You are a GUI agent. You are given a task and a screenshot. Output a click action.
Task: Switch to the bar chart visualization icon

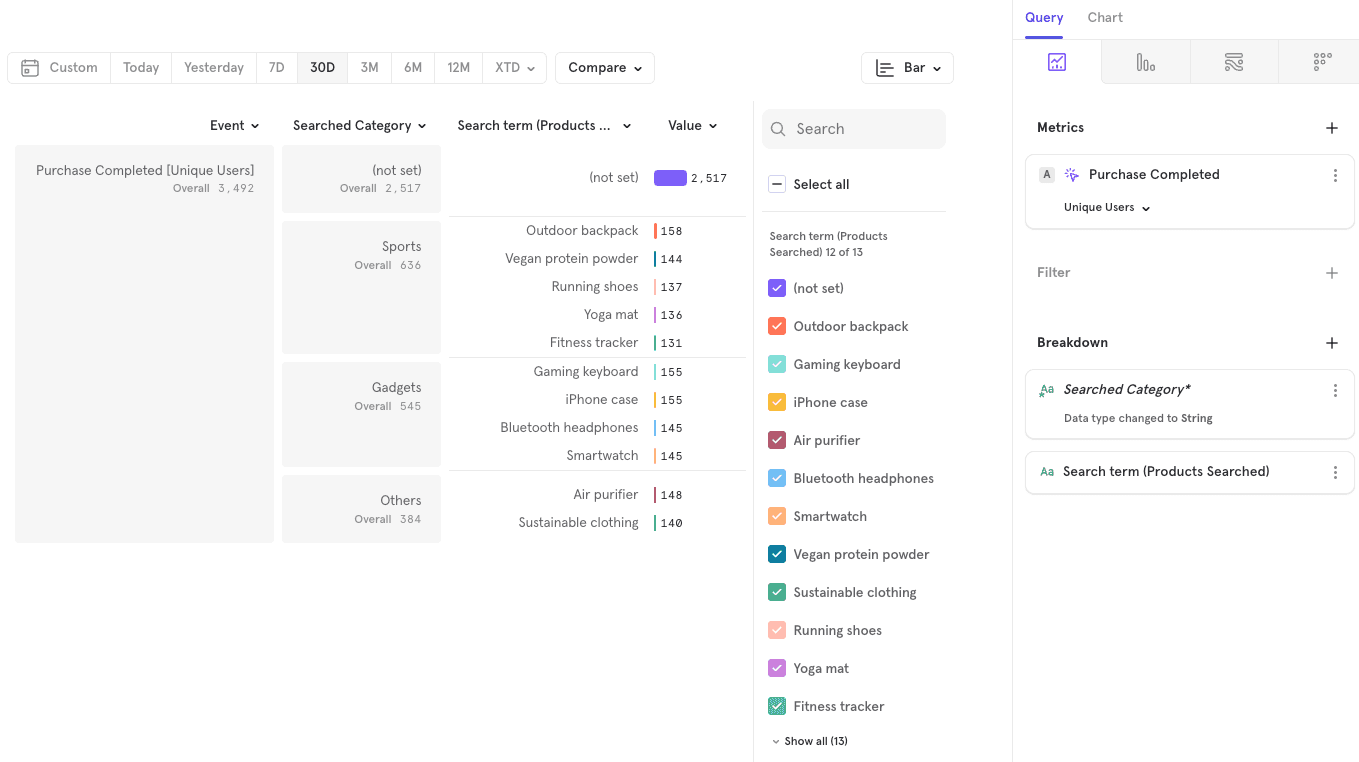click(x=1145, y=61)
